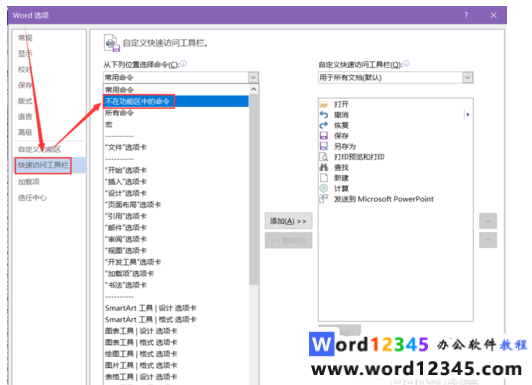
Task: Click info icon beside 自定义快速访问工具栏(Q)
Action: (406, 63)
